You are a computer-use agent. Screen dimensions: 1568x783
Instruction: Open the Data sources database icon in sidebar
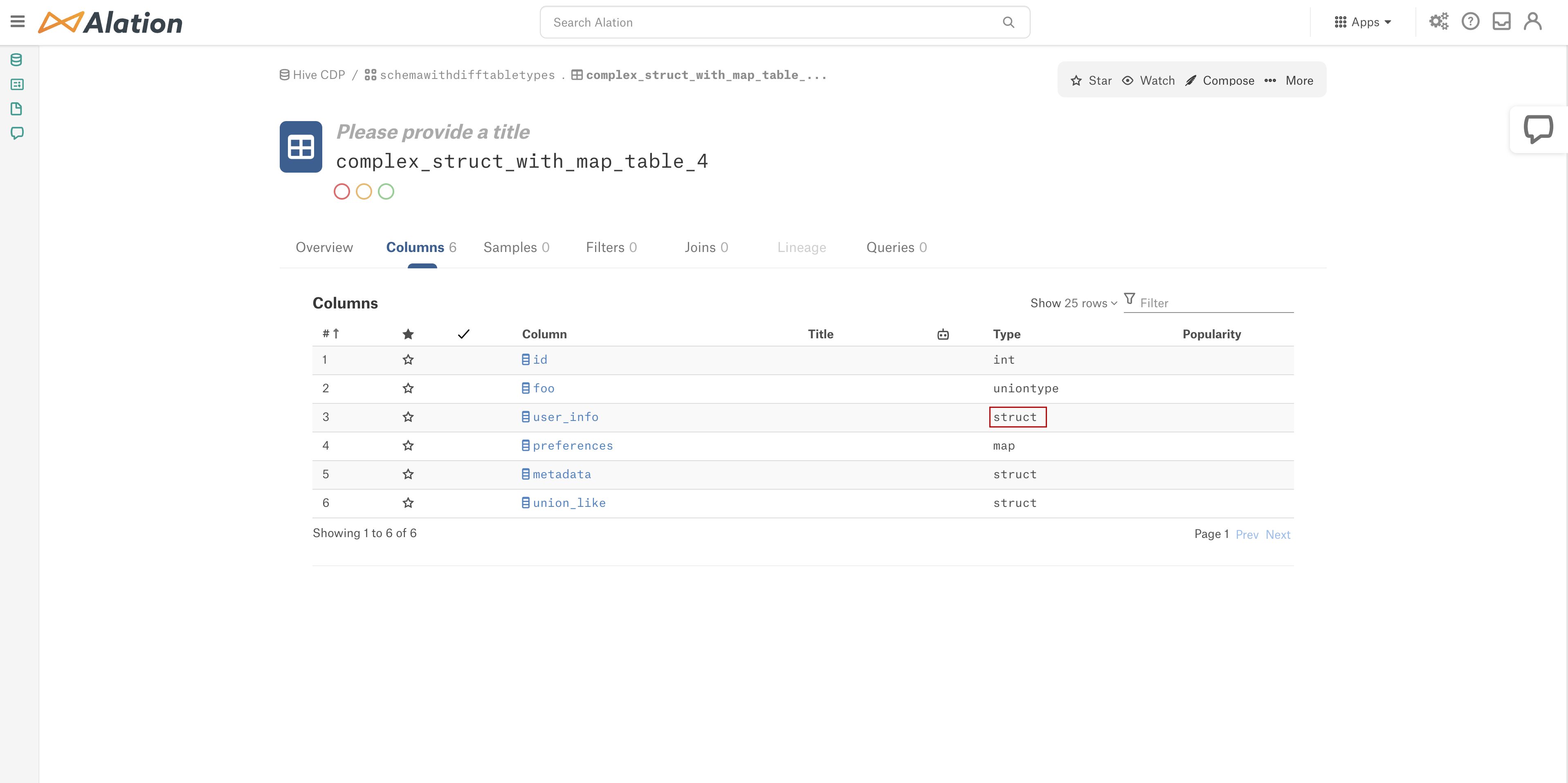coord(16,59)
